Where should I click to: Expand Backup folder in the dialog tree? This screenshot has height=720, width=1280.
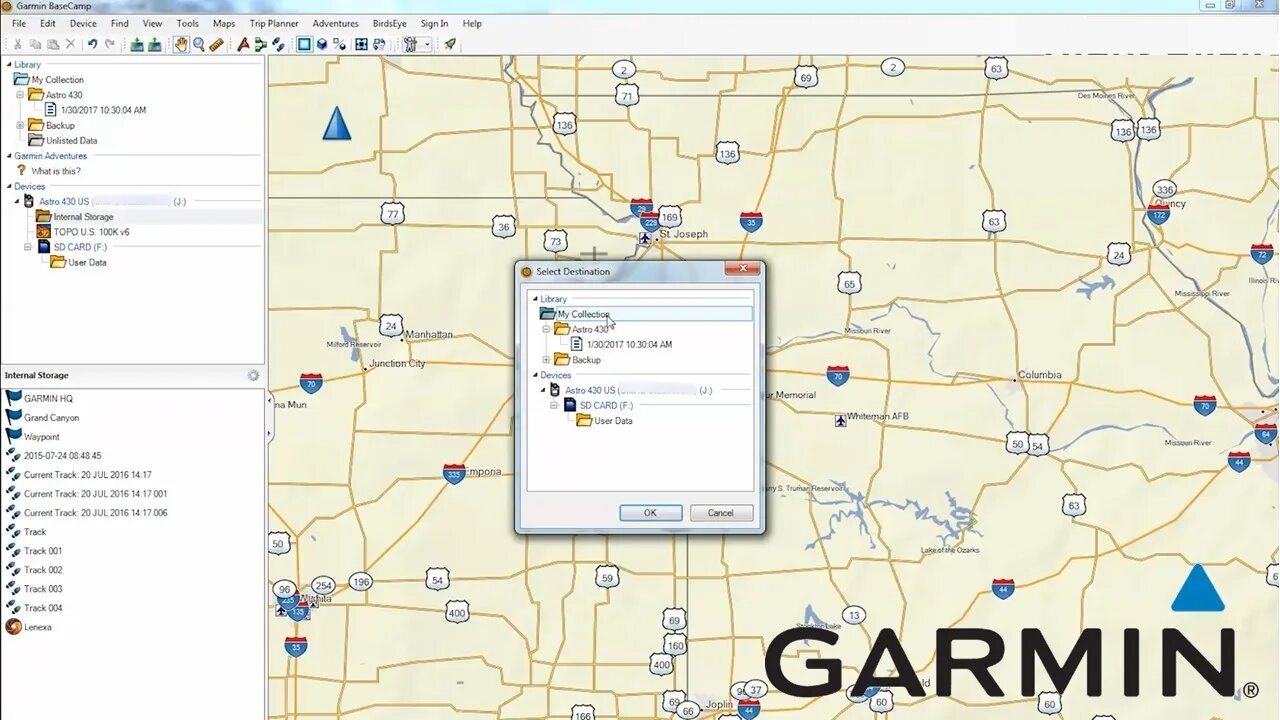546,360
